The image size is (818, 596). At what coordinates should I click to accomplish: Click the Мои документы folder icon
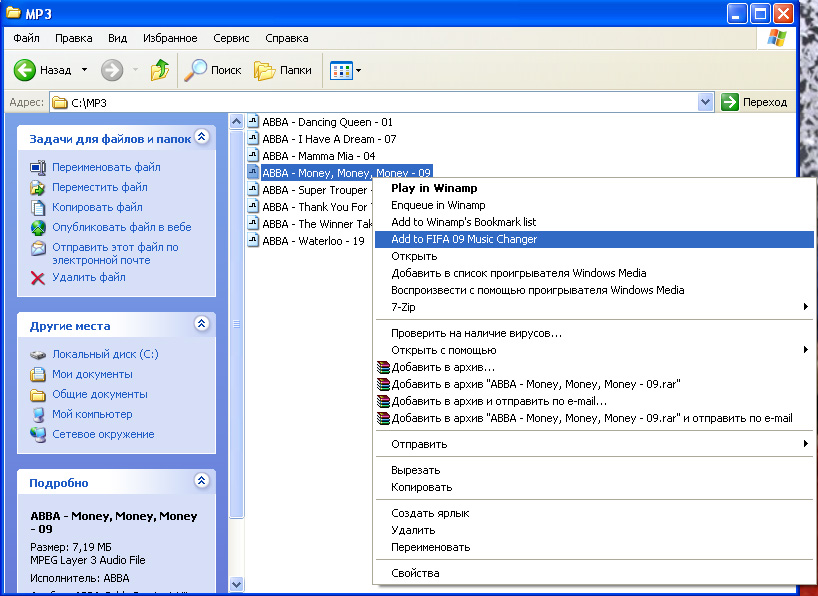(x=38, y=374)
